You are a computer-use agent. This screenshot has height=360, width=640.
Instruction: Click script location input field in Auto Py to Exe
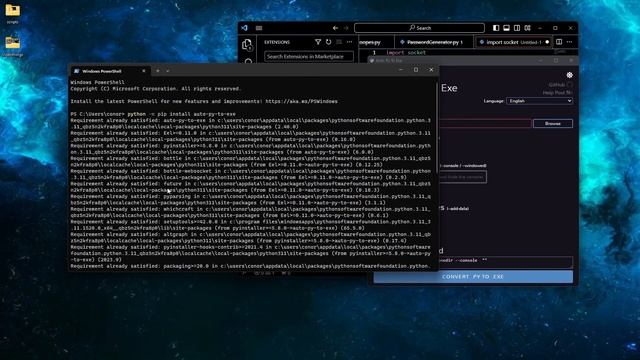pyautogui.click(x=485, y=123)
